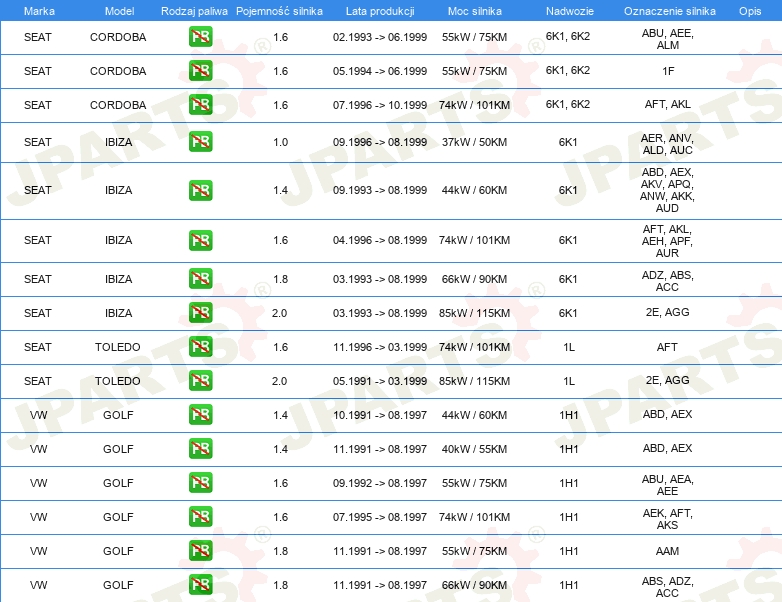Click the Lata produkcji column header
This screenshot has height=602, width=782.
(380, 11)
